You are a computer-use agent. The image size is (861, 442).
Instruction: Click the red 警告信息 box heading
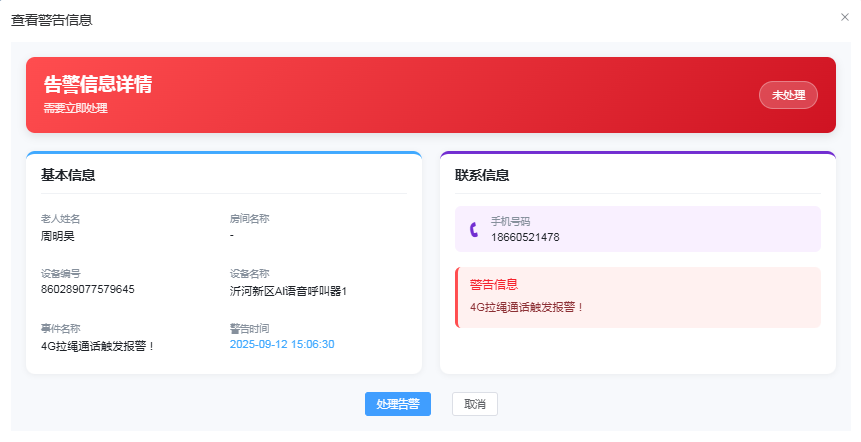[493, 284]
